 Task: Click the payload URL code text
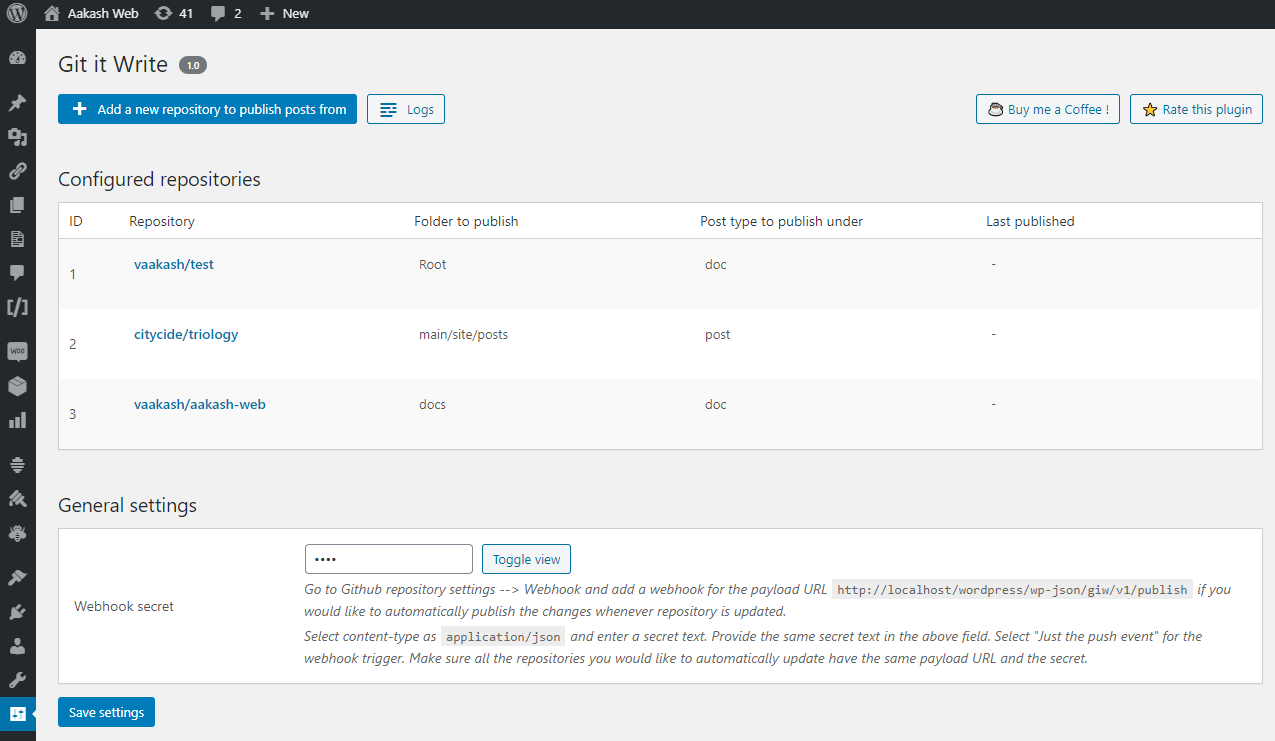1012,590
